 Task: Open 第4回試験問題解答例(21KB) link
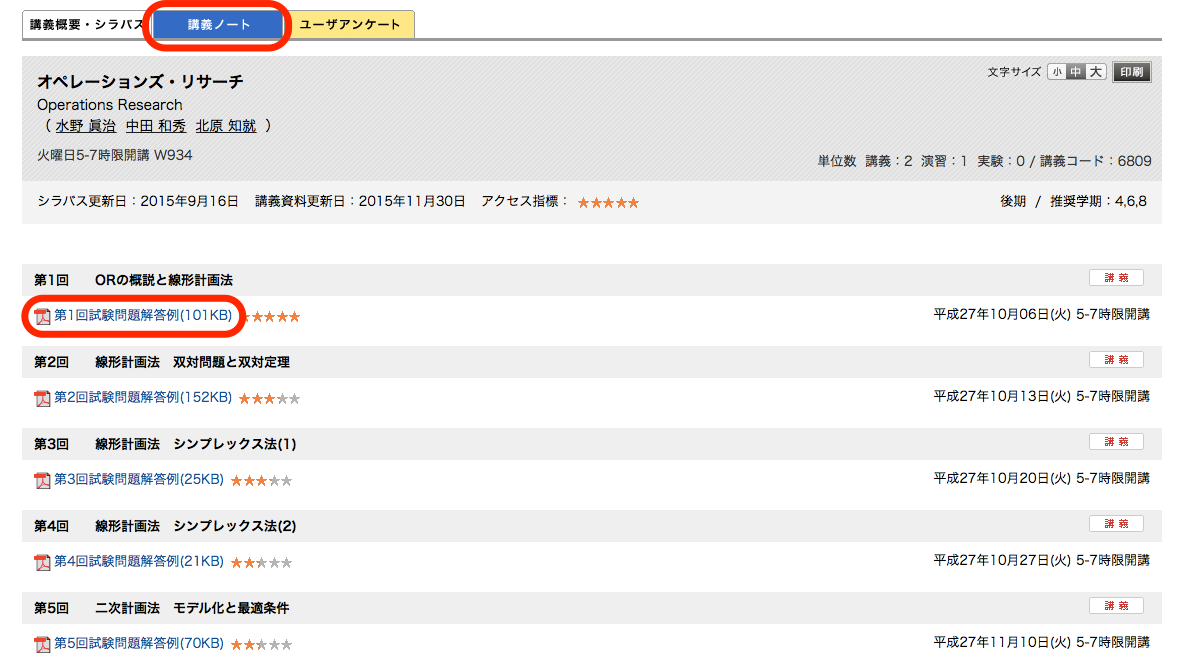coord(138,561)
